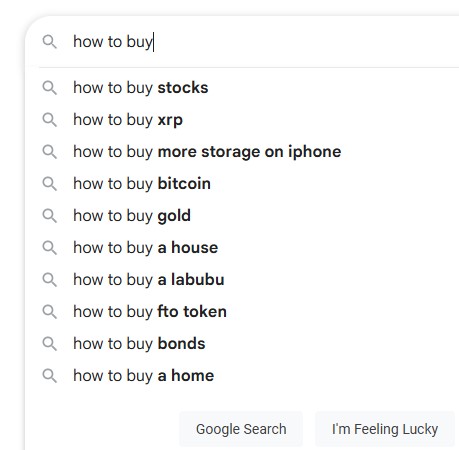
Task: Click search icon next to gold suggestion
Action: tap(50, 216)
